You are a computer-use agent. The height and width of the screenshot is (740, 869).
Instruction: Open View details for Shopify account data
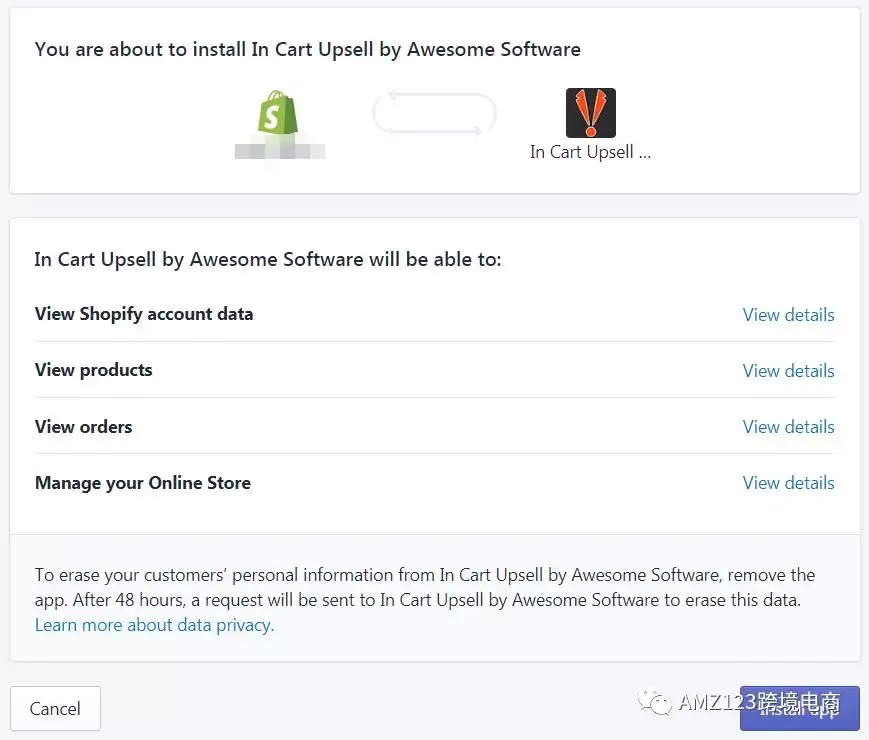click(x=788, y=314)
